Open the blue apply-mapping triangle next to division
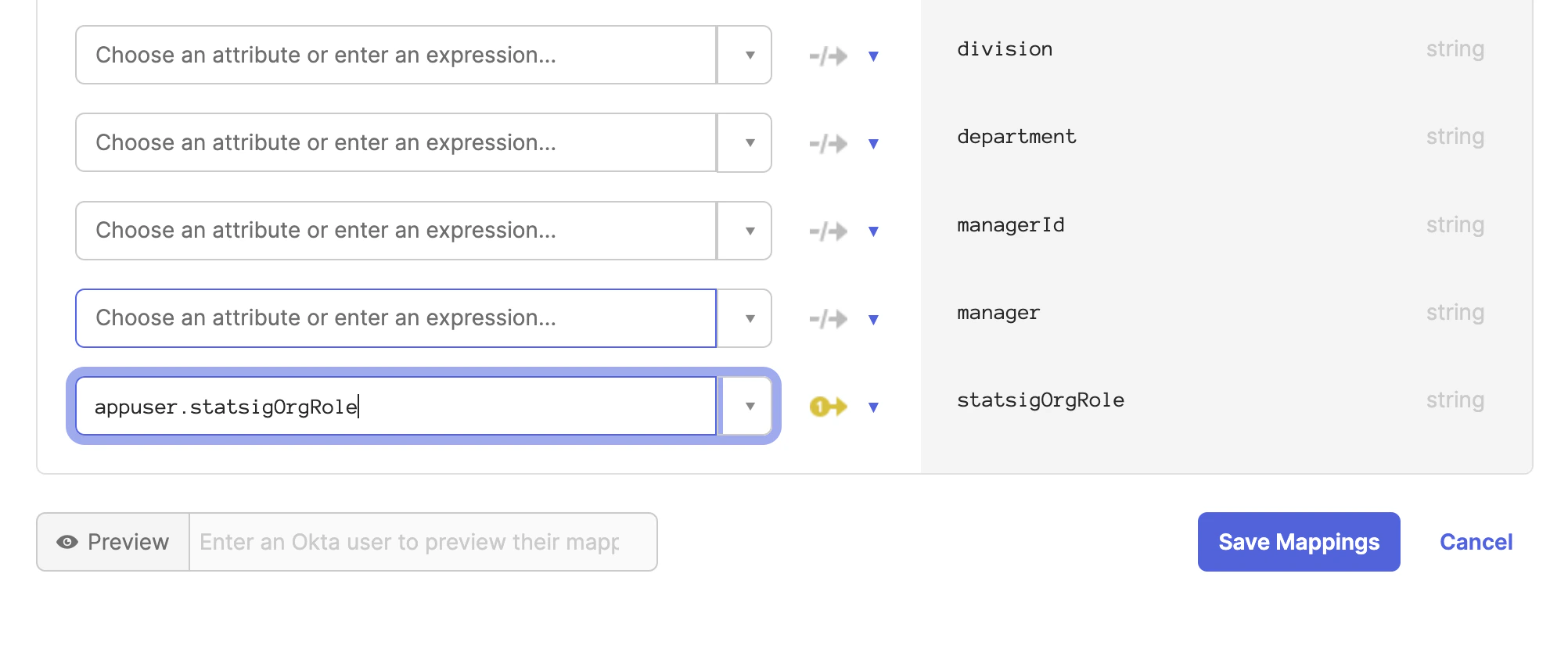1568x649 pixels. (x=874, y=56)
